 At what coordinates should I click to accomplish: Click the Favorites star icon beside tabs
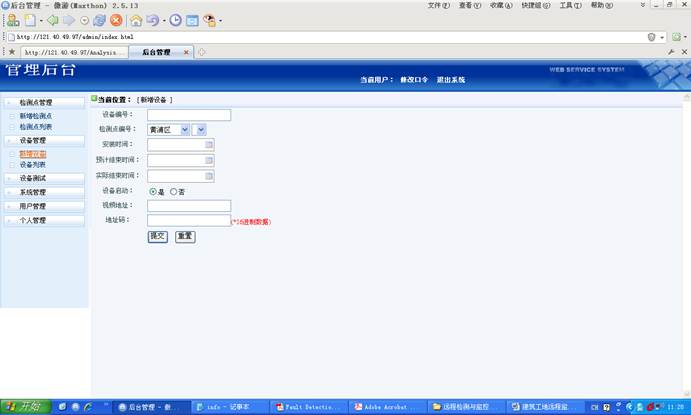pos(11,52)
